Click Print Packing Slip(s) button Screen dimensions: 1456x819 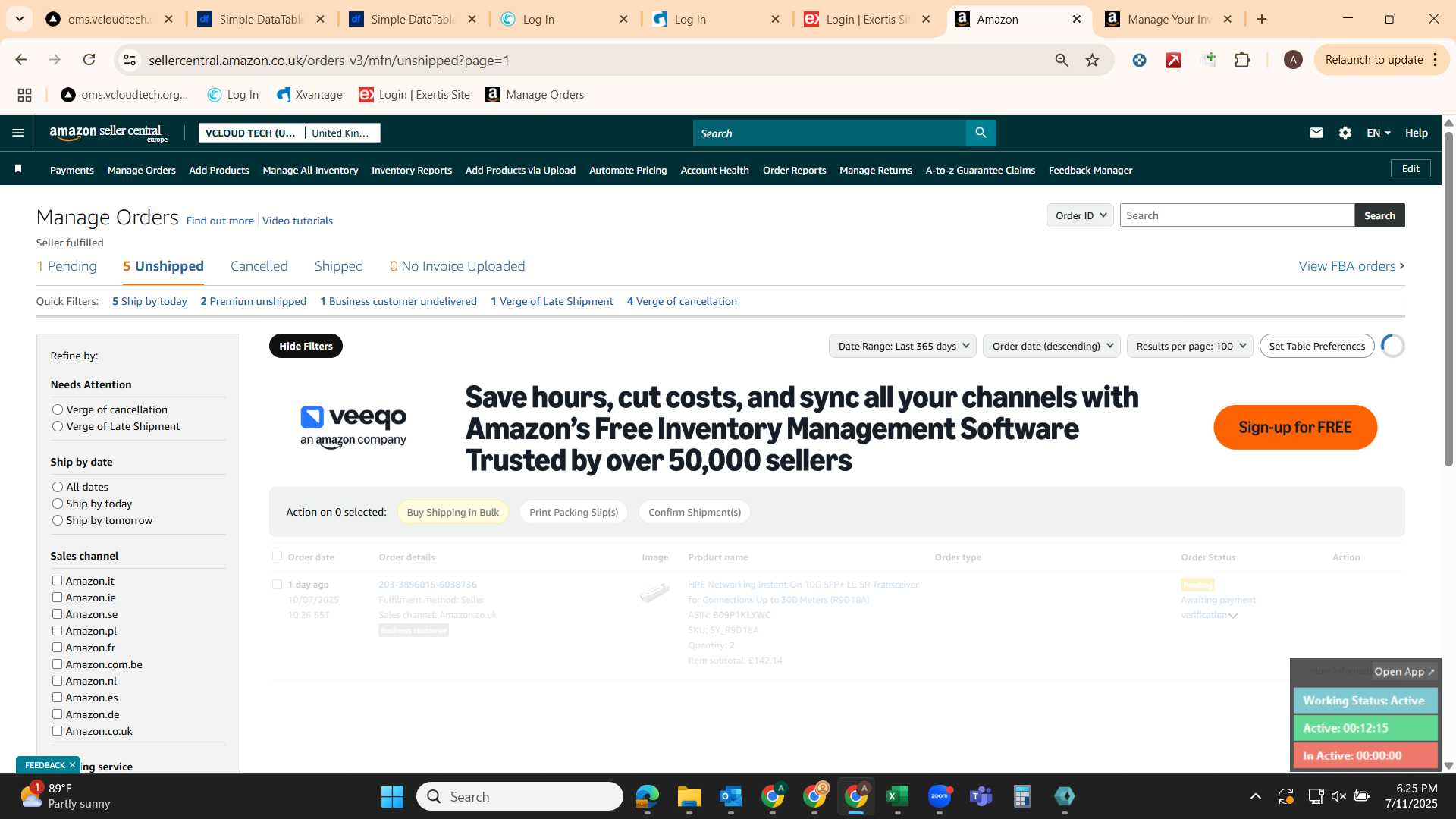tap(574, 512)
